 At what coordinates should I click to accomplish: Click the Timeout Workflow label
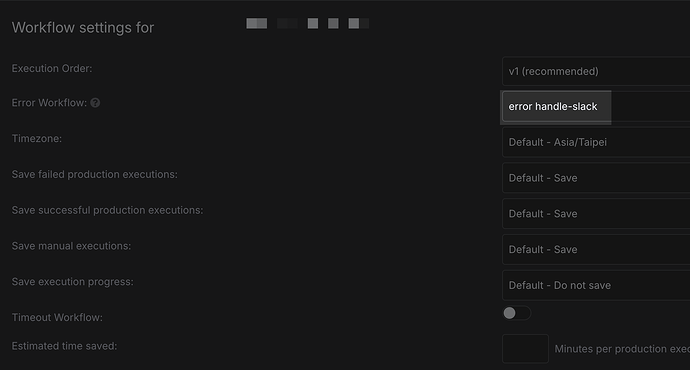pyautogui.click(x=57, y=317)
